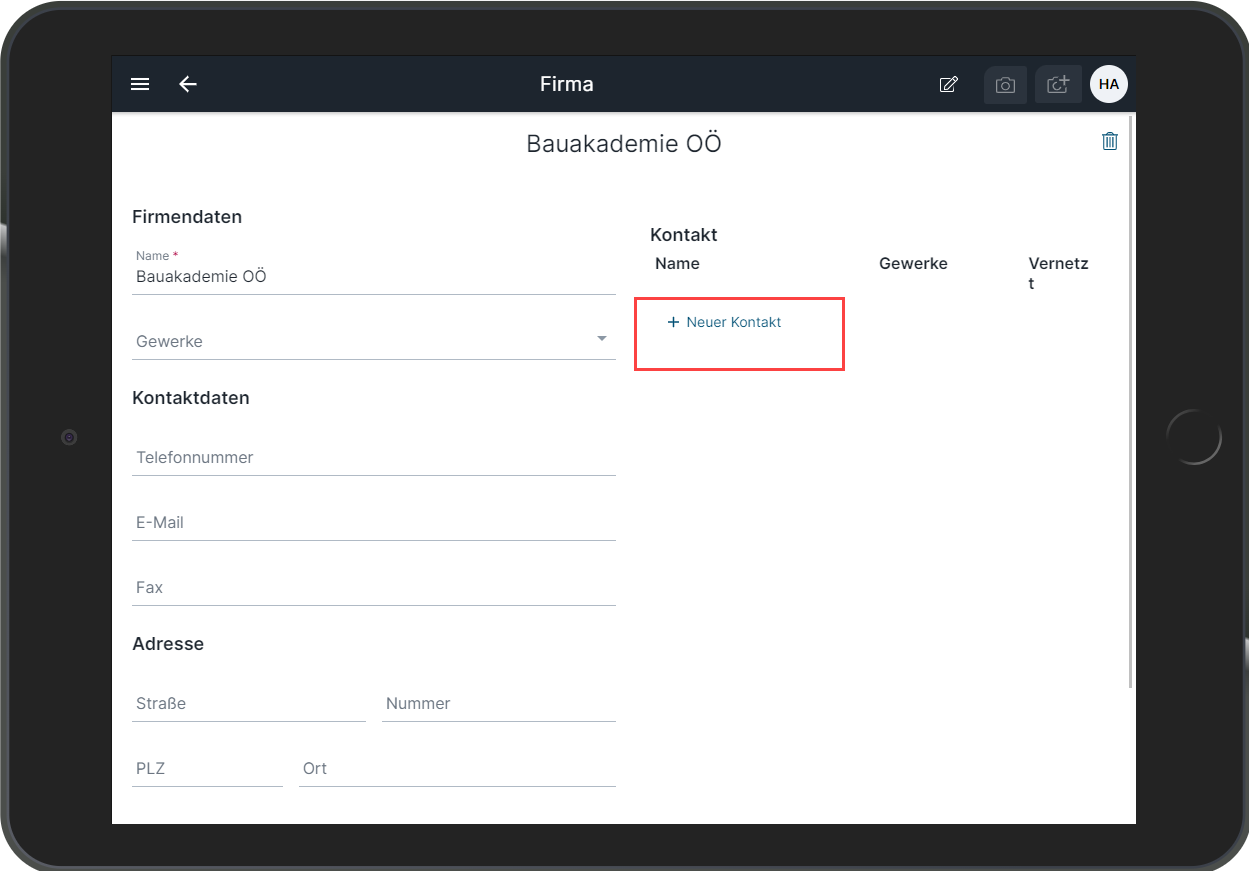The image size is (1249, 871).
Task: Open the camera photo icon
Action: [x=1005, y=85]
